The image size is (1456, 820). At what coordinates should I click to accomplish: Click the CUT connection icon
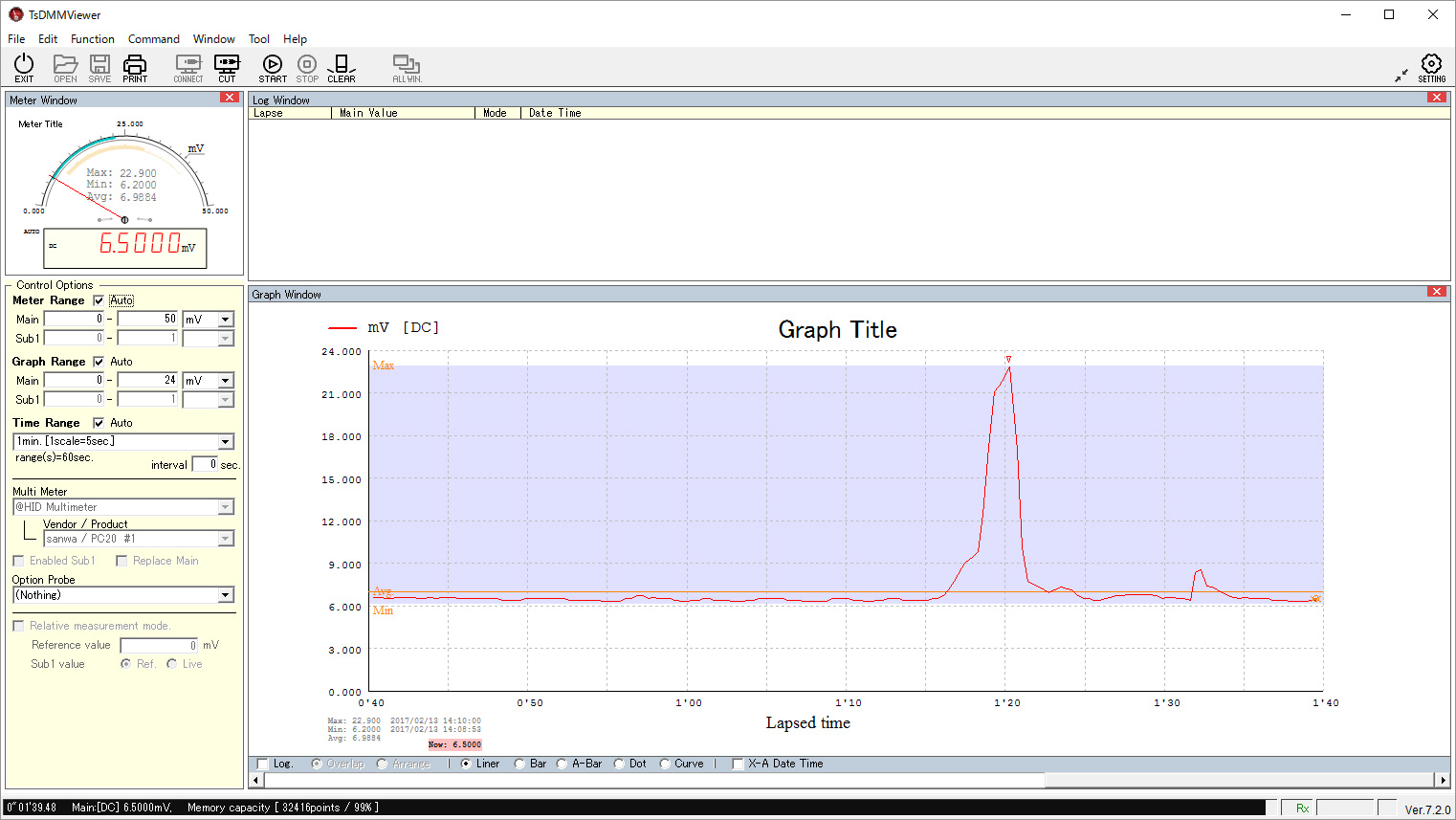pos(227,67)
